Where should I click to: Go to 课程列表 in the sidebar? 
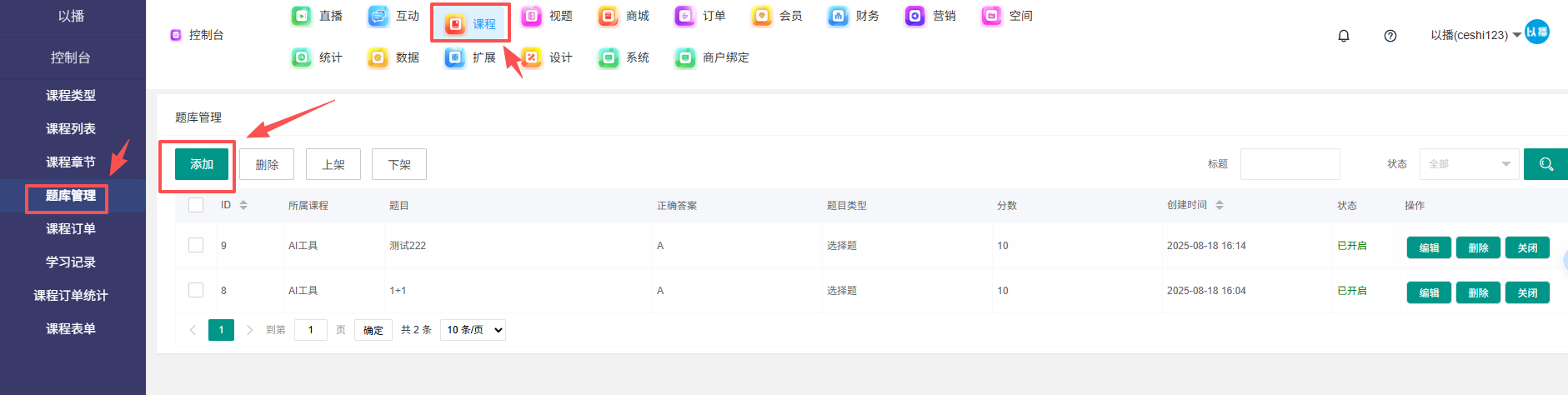pyautogui.click(x=71, y=128)
